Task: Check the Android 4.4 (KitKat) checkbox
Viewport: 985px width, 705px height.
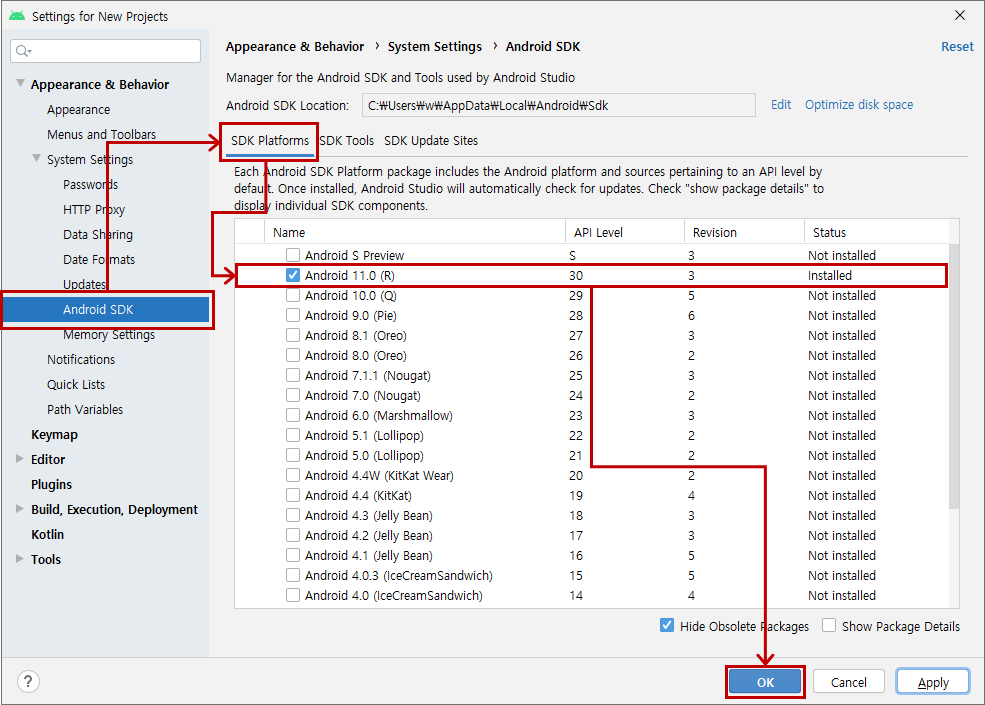Action: tap(293, 495)
